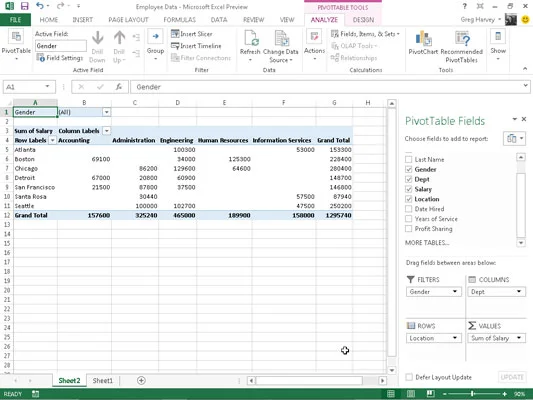Click the Save icon in quick access toolbar
The image size is (533, 400).
tap(24, 6)
